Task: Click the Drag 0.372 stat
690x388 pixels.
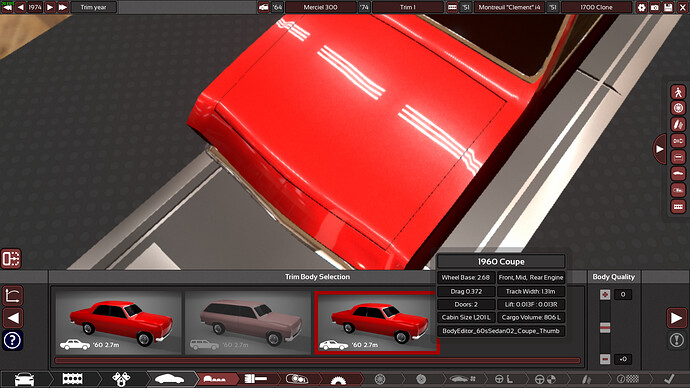Action: pos(466,291)
